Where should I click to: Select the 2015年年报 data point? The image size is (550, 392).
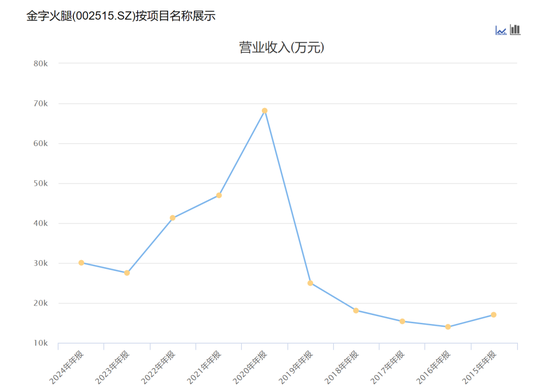(494, 315)
